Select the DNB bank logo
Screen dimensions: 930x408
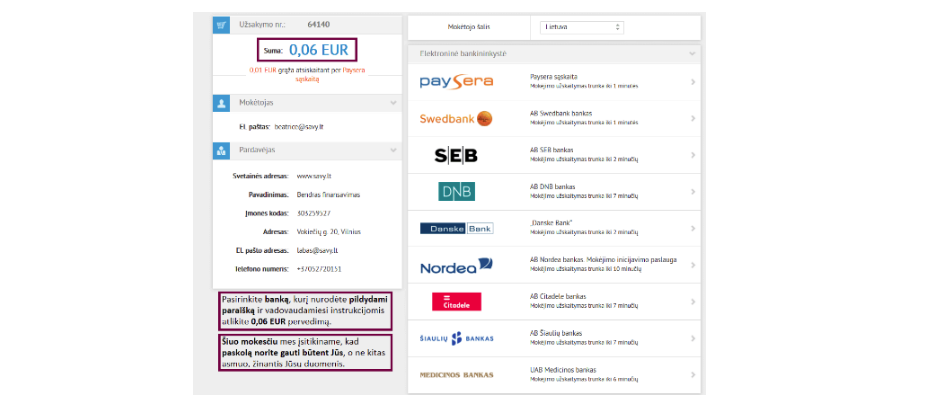[x=456, y=191]
